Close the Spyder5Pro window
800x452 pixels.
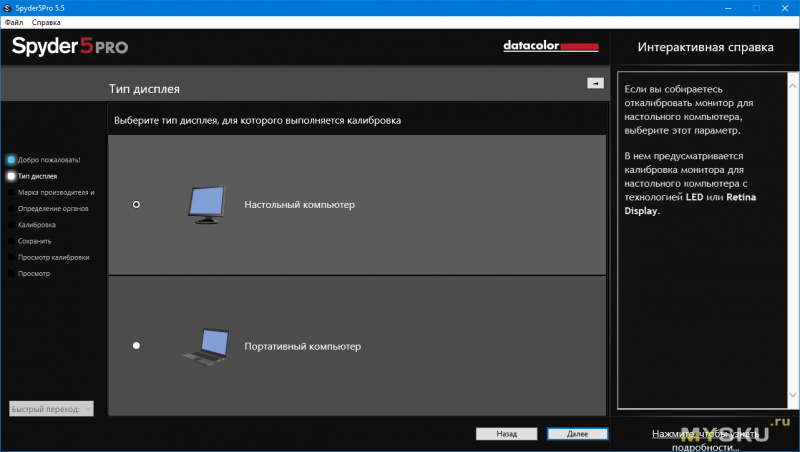[x=785, y=8]
